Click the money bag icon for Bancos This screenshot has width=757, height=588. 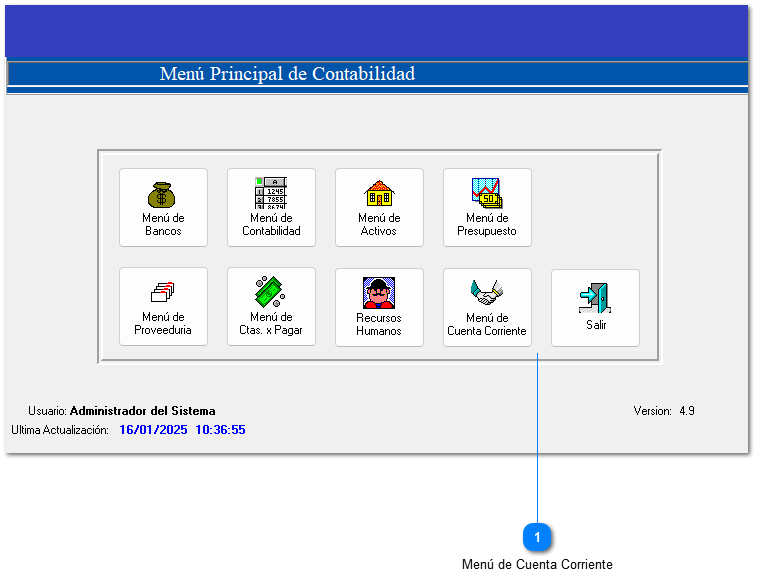pos(163,193)
